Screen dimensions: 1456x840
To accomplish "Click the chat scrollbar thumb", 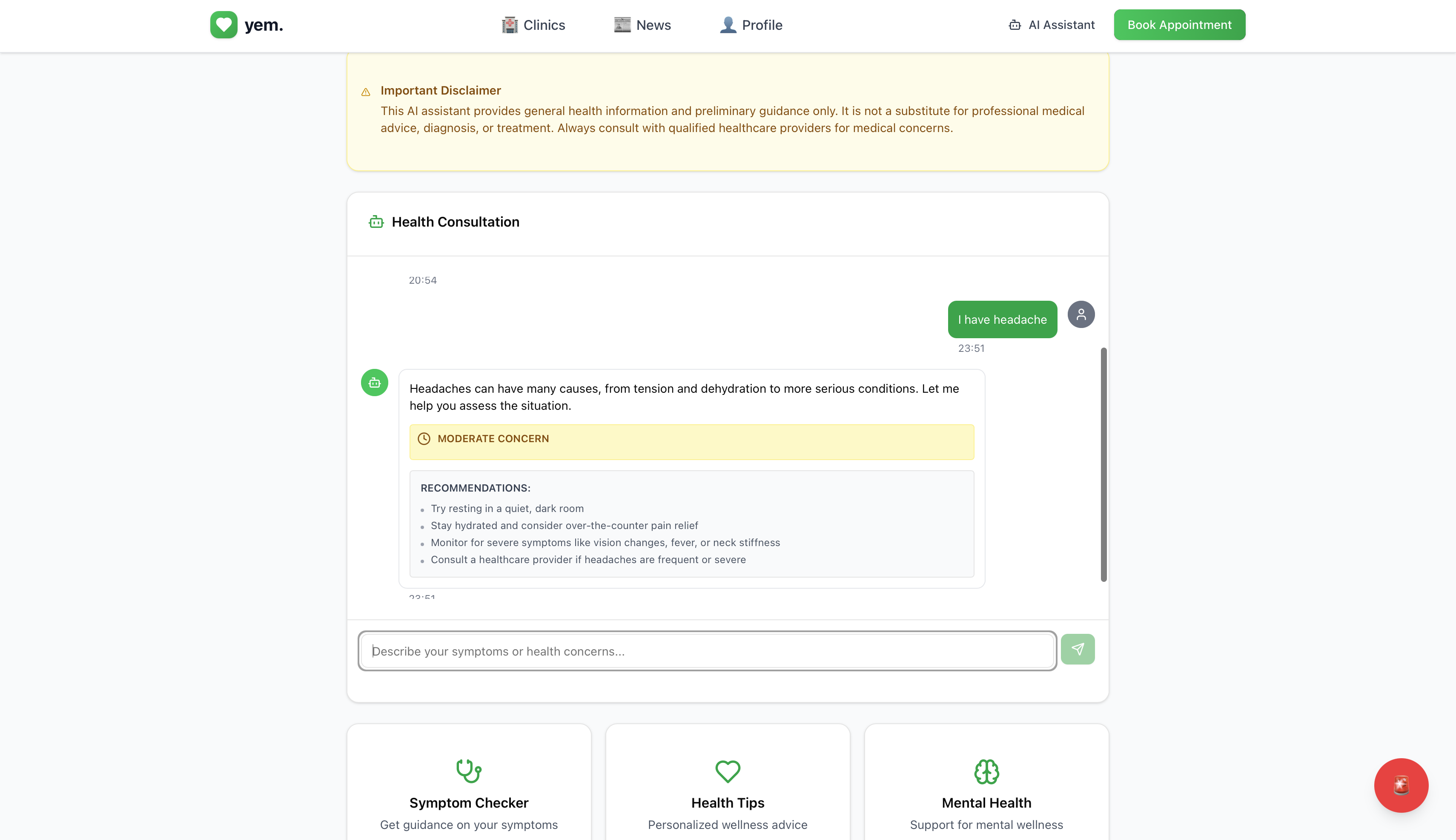I will (1103, 464).
